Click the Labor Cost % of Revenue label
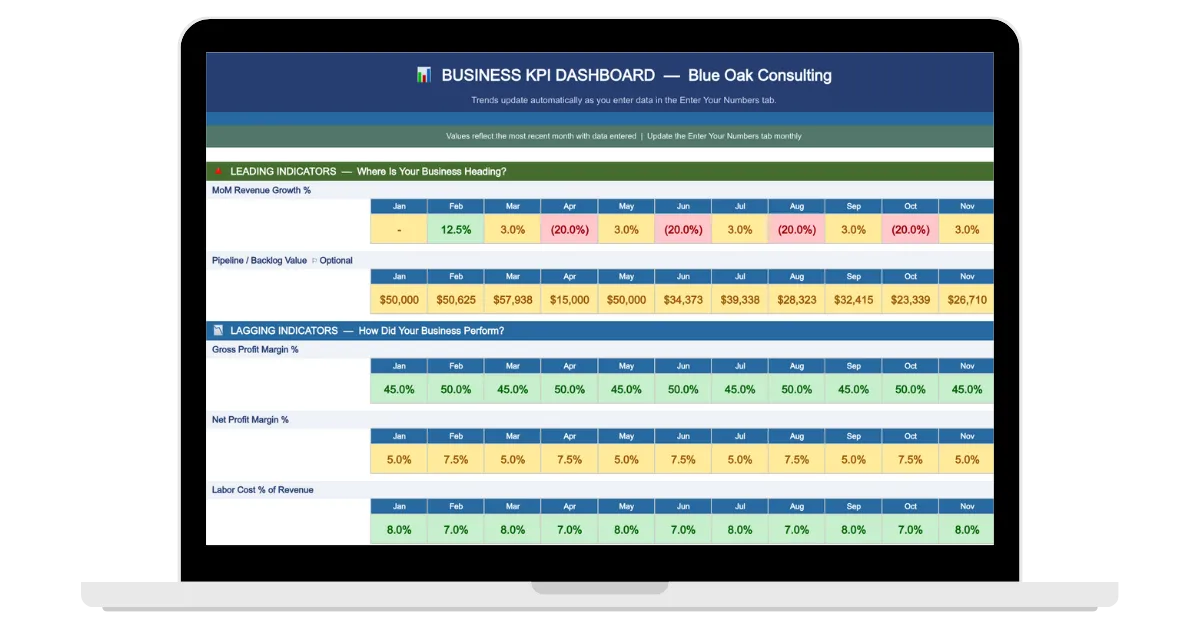The image size is (1200, 628). (x=262, y=490)
